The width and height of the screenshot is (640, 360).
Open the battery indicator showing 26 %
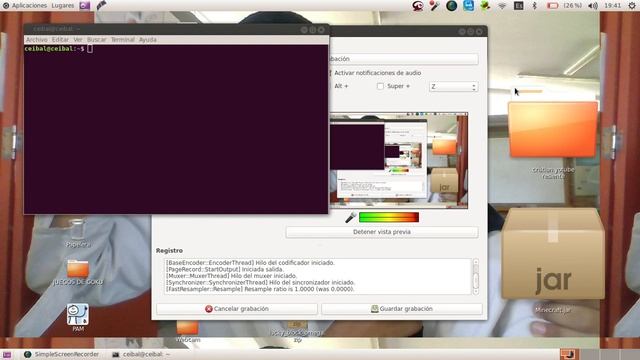pos(564,6)
